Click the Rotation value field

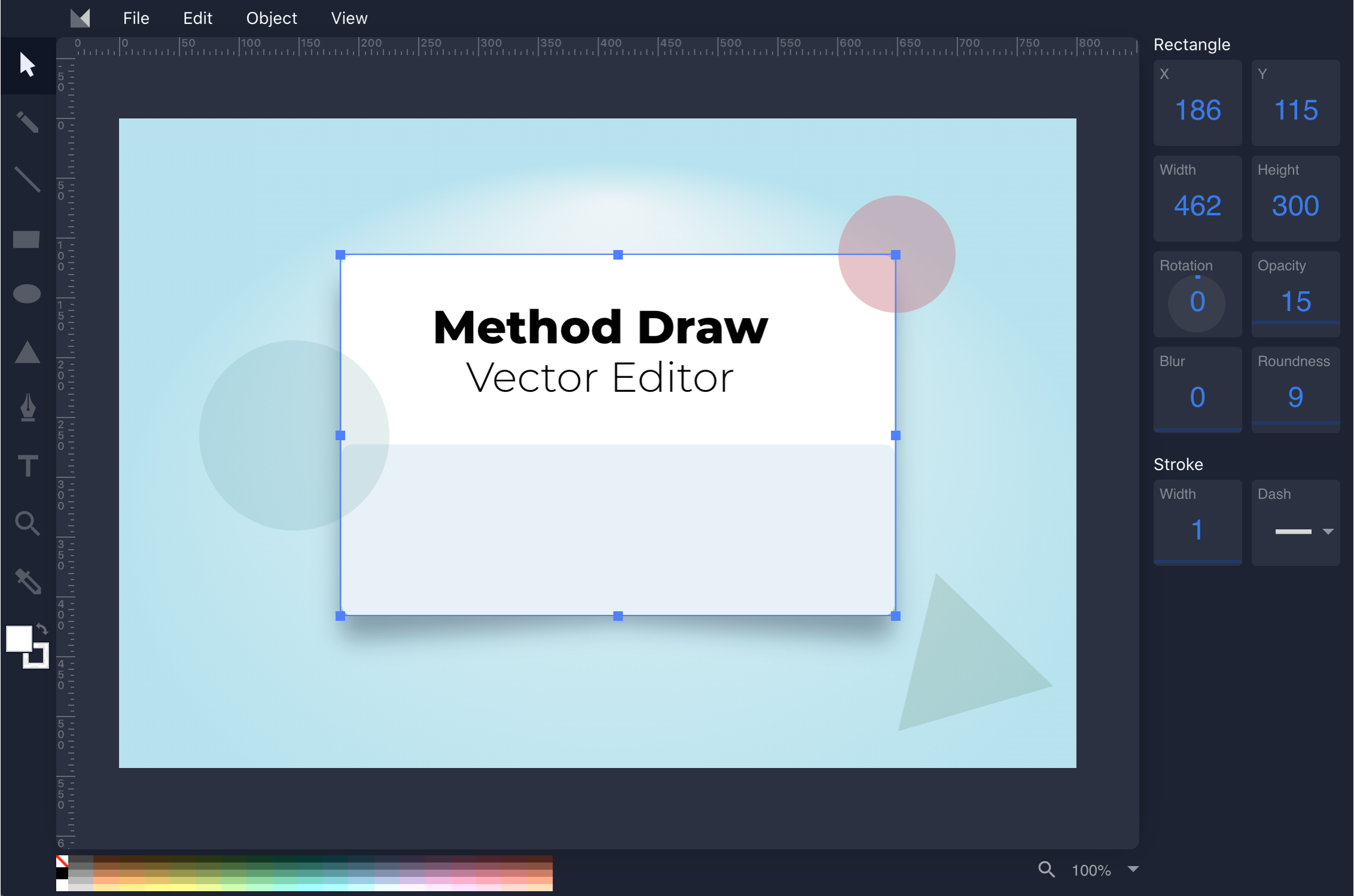coord(1196,301)
